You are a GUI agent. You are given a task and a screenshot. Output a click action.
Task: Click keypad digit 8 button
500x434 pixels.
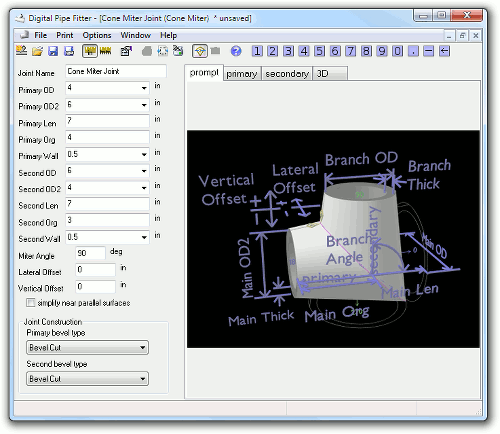tap(366, 51)
